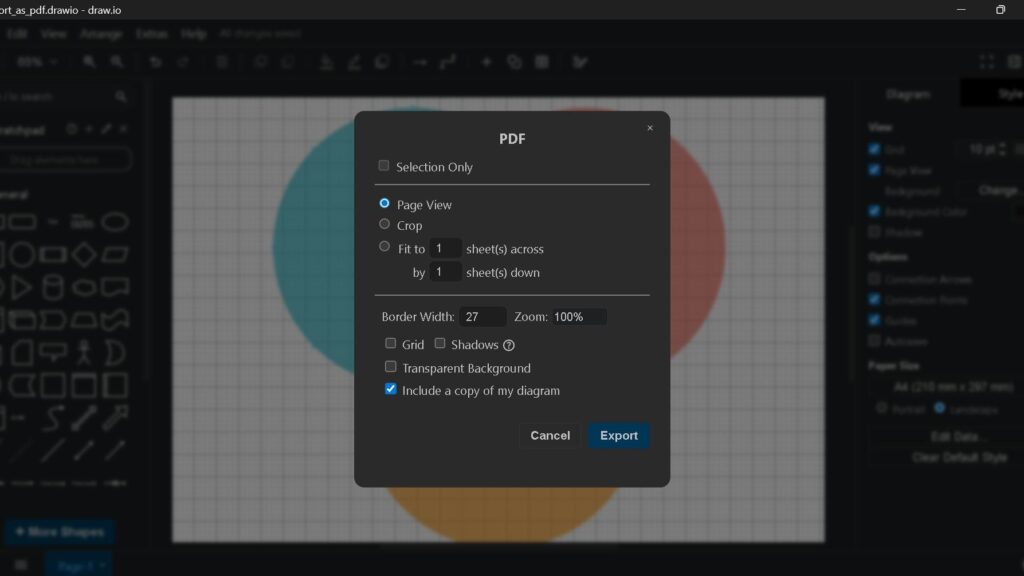Viewport: 1024px width, 576px height.
Task: Click the search magnifier in the shapes panel
Action: [121, 97]
